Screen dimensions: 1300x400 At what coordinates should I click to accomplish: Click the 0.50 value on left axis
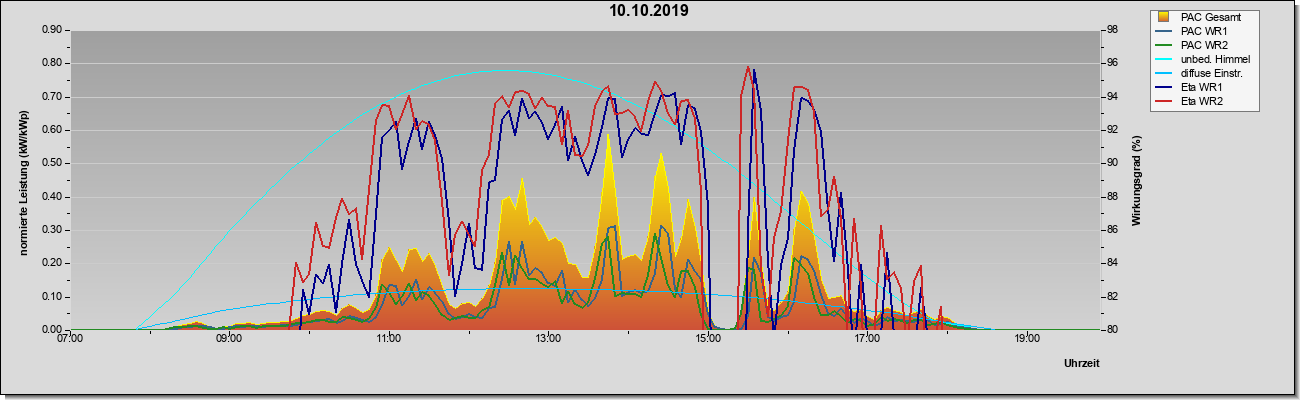(x=52, y=163)
